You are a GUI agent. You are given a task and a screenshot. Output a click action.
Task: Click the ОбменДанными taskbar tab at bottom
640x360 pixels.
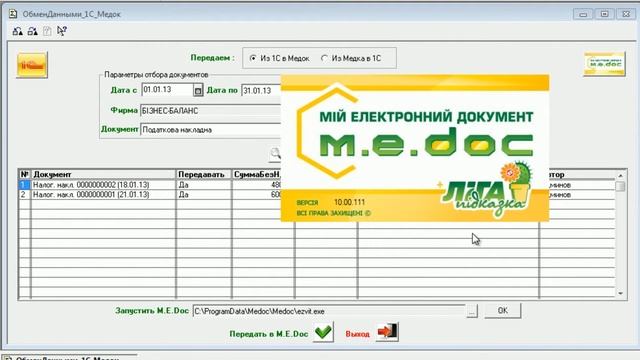click(69, 358)
